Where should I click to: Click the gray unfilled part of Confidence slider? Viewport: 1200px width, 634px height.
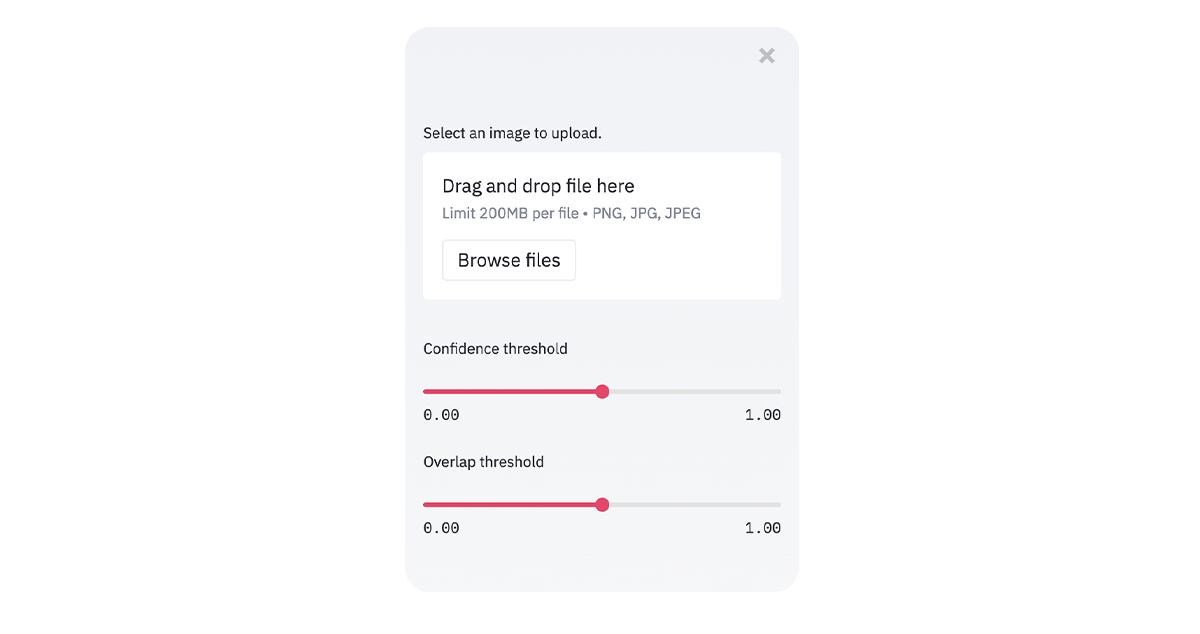click(x=692, y=392)
